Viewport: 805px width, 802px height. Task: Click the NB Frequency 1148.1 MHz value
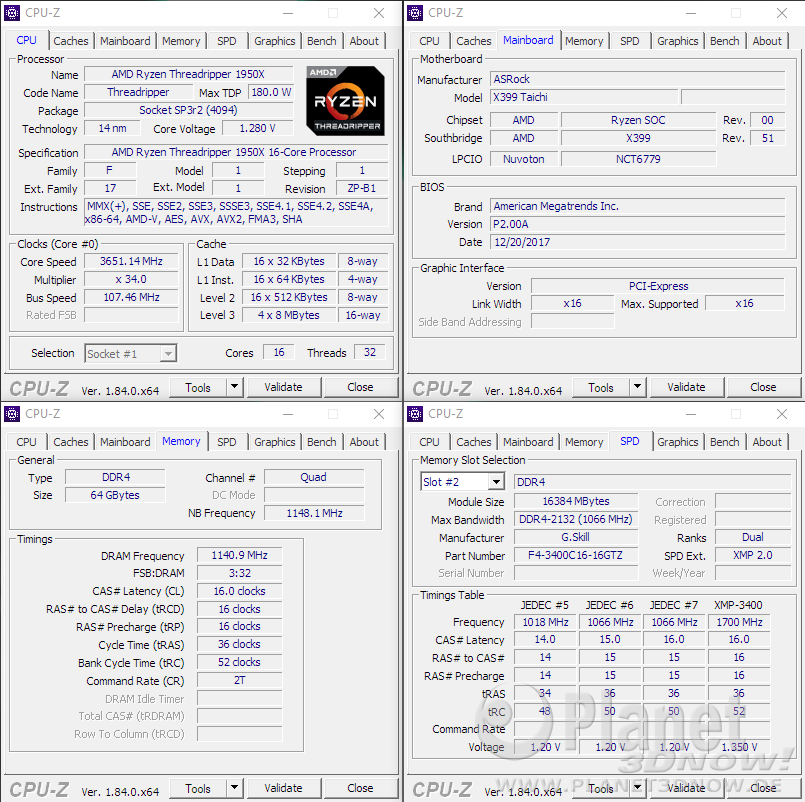(x=314, y=513)
